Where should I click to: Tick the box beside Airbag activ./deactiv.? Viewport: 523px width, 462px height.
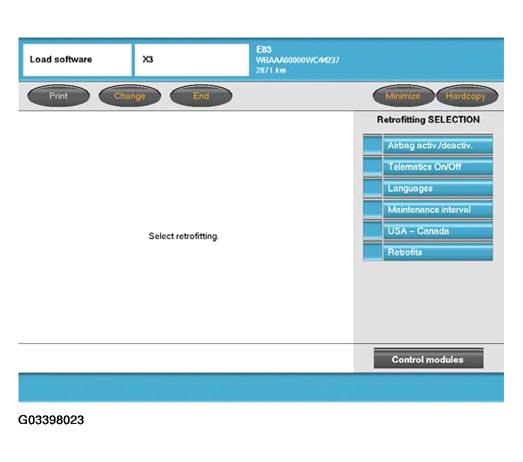click(373, 145)
